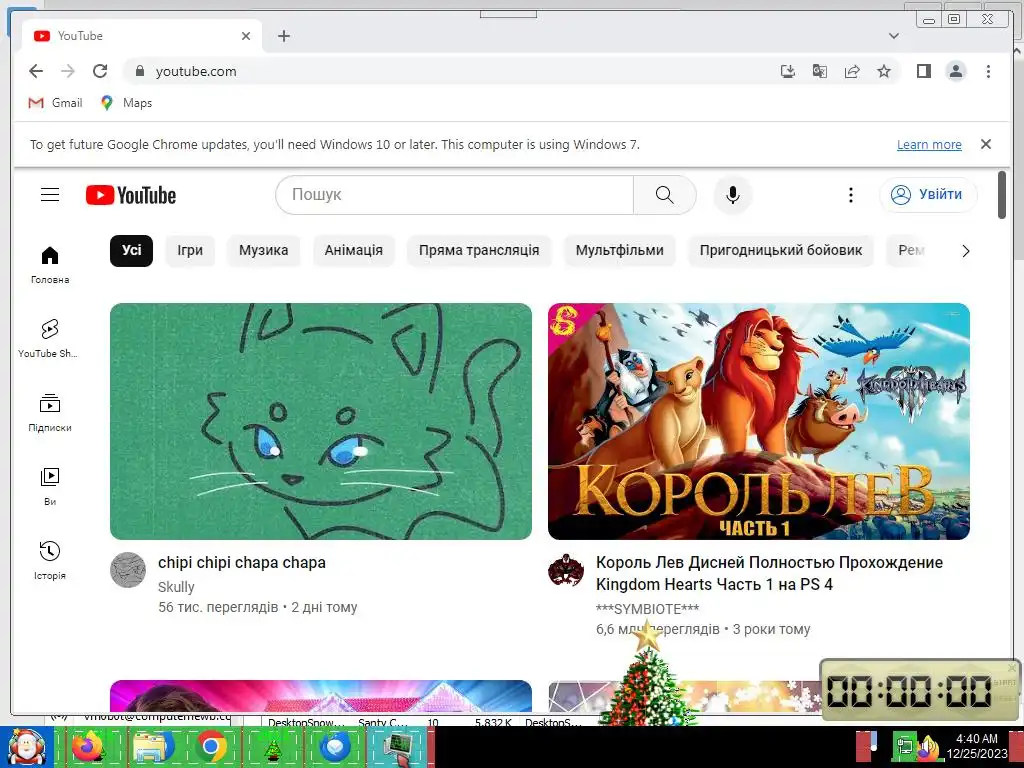Select the Мультфільми chip
Viewport: 1024px width, 768px height.
(620, 251)
